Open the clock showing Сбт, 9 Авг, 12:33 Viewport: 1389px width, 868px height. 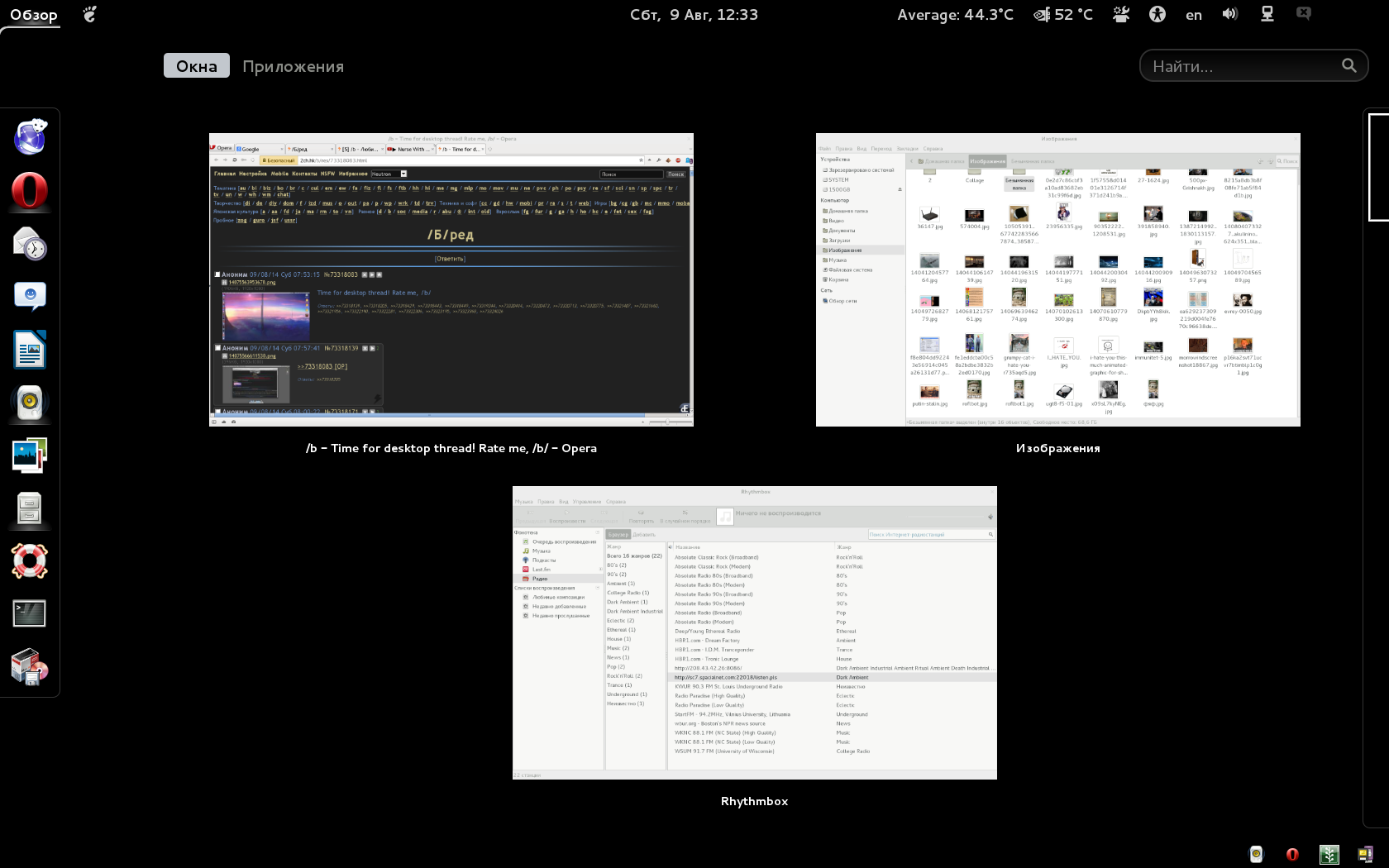tap(694, 15)
